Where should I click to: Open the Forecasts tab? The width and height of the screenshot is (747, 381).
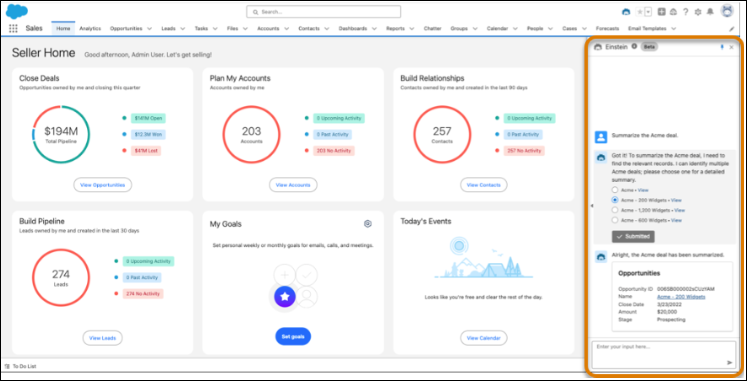[x=607, y=29]
